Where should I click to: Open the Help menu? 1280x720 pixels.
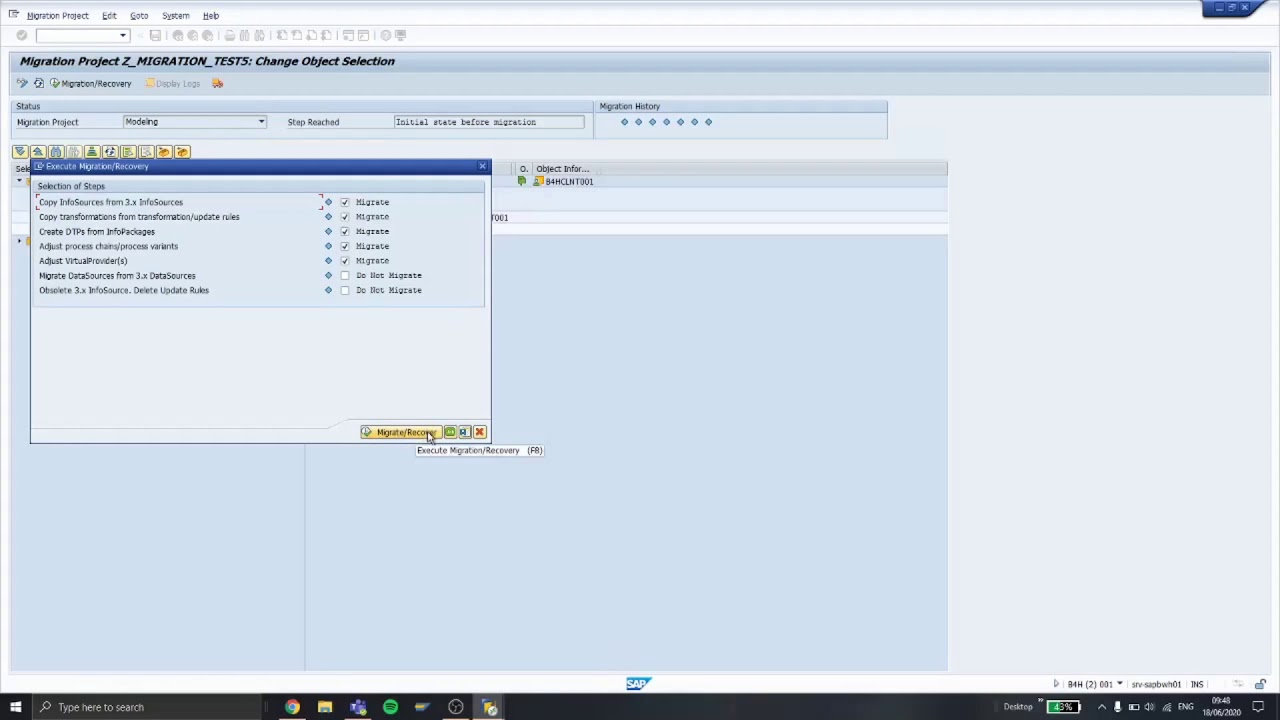click(x=211, y=15)
